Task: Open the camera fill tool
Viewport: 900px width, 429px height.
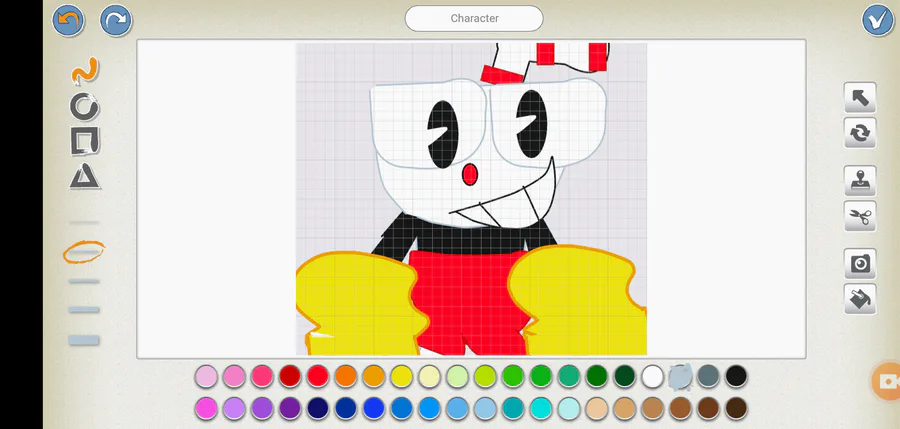Action: (x=860, y=264)
